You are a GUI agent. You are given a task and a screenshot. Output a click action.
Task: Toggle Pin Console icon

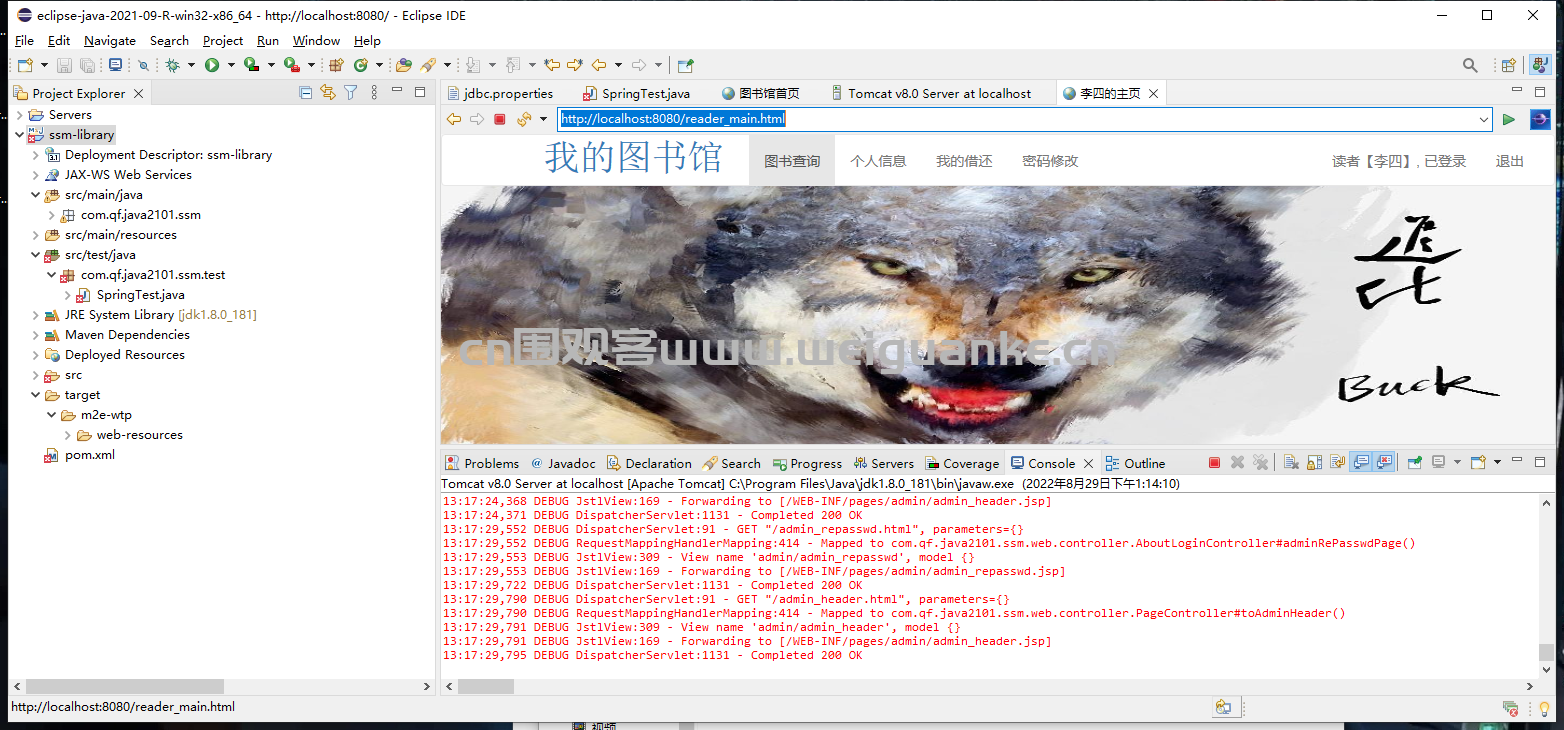[x=1415, y=463]
